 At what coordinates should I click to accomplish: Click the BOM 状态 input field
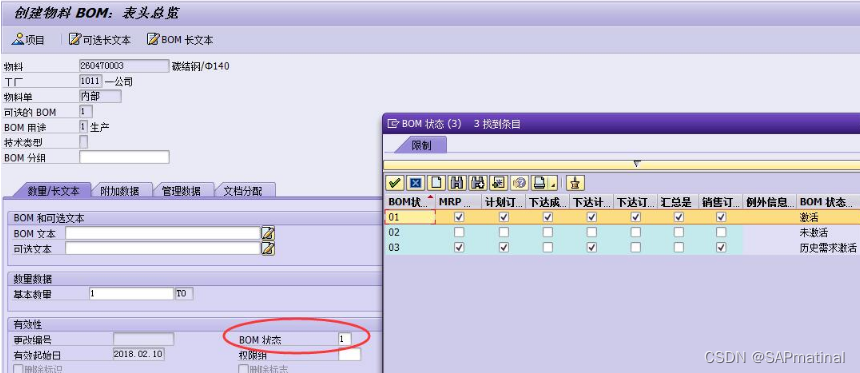345,340
